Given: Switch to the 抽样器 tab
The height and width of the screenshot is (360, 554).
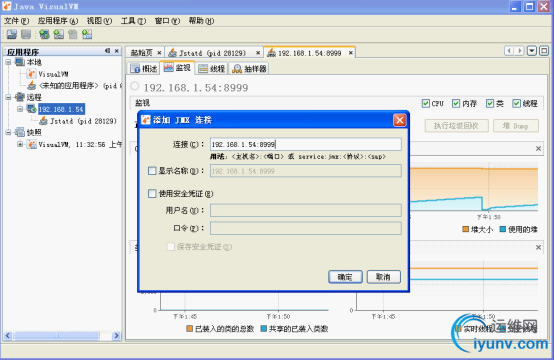Looking at the screenshot, I should [x=249, y=69].
